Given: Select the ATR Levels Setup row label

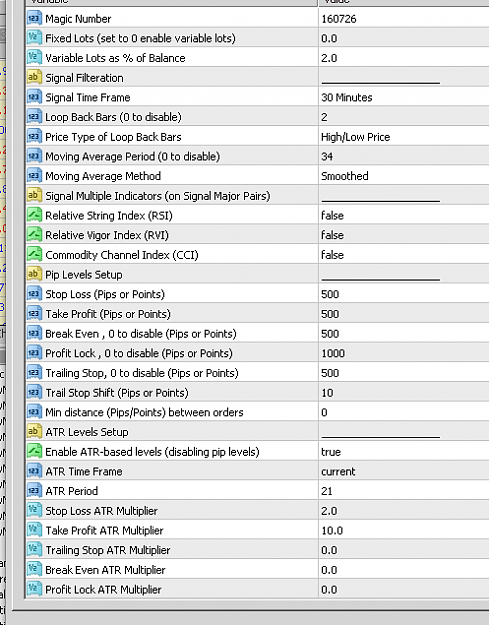Looking at the screenshot, I should coord(87,432).
